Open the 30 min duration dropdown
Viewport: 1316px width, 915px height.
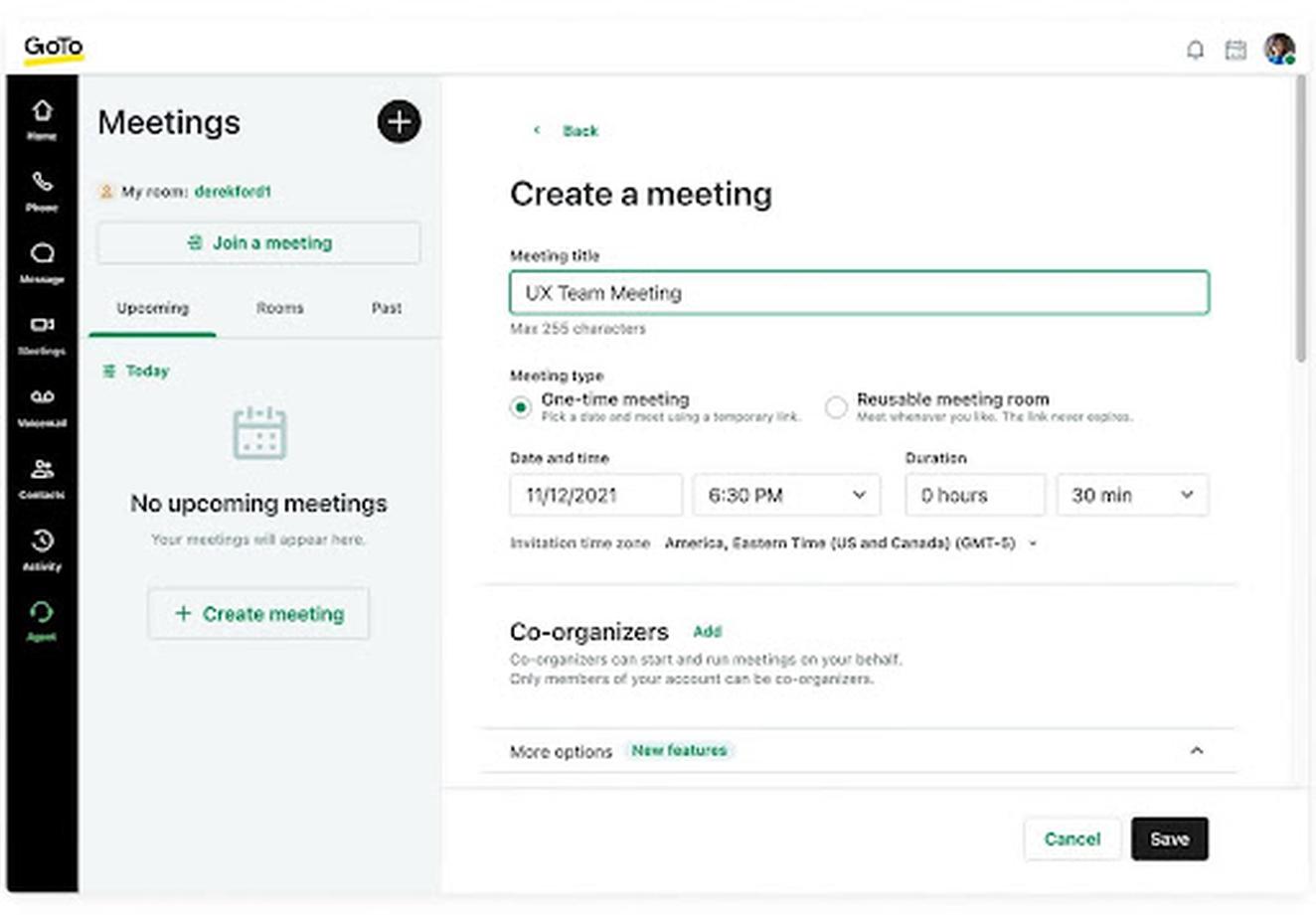1132,495
